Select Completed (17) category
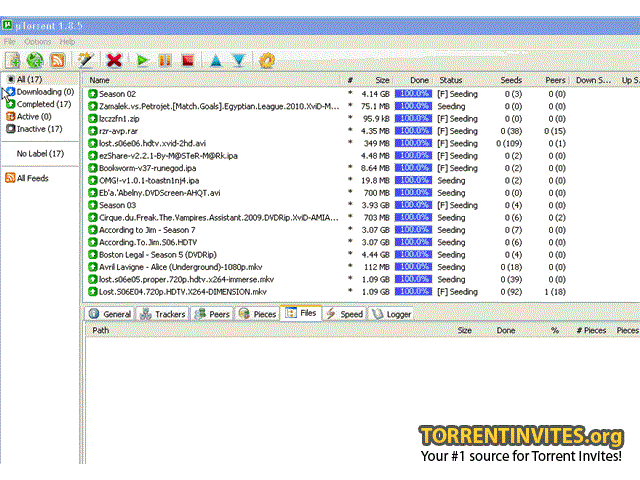Viewport: 640px width, 480px height. pos(39,104)
